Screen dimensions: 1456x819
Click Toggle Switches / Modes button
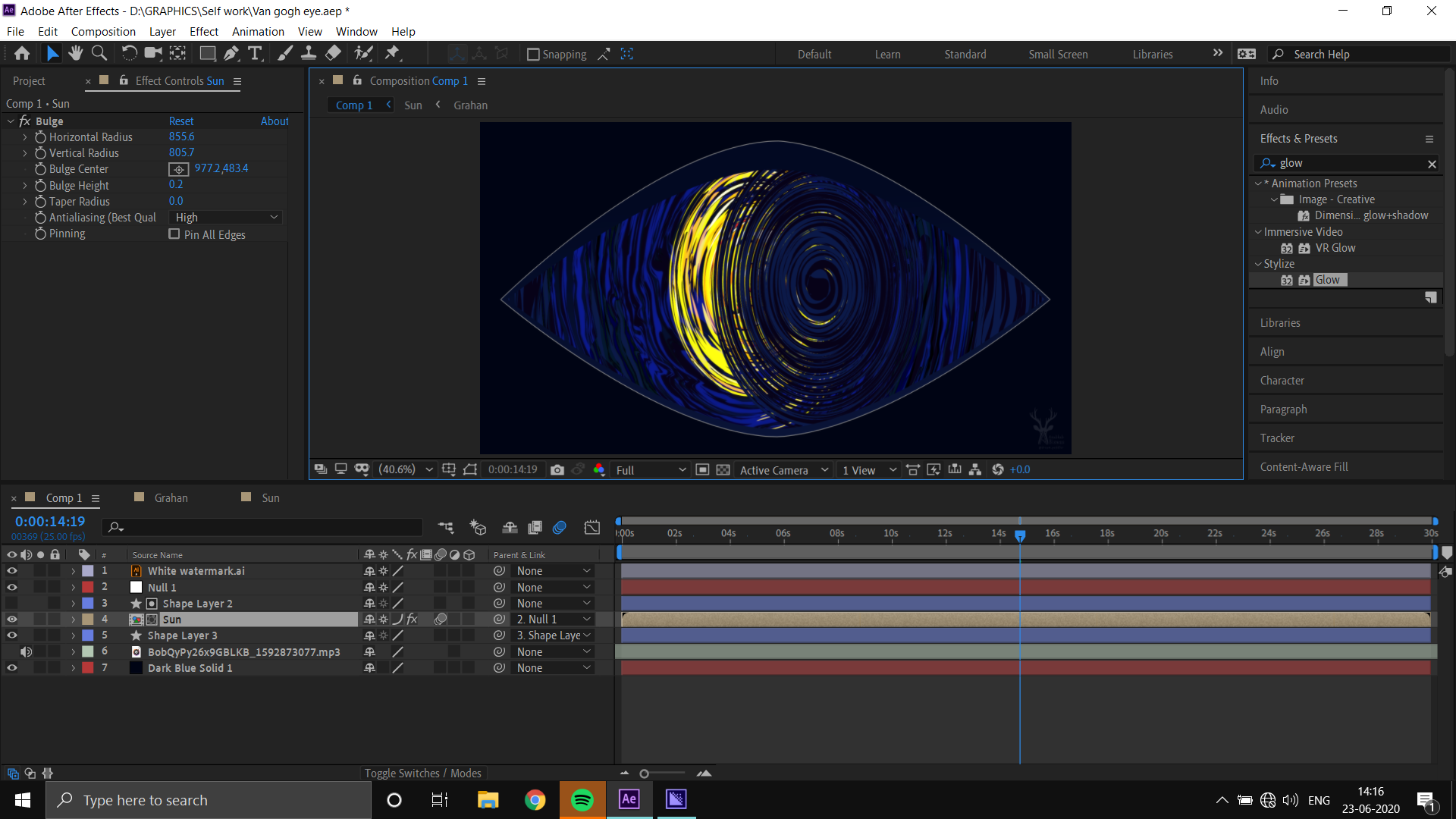(x=422, y=773)
